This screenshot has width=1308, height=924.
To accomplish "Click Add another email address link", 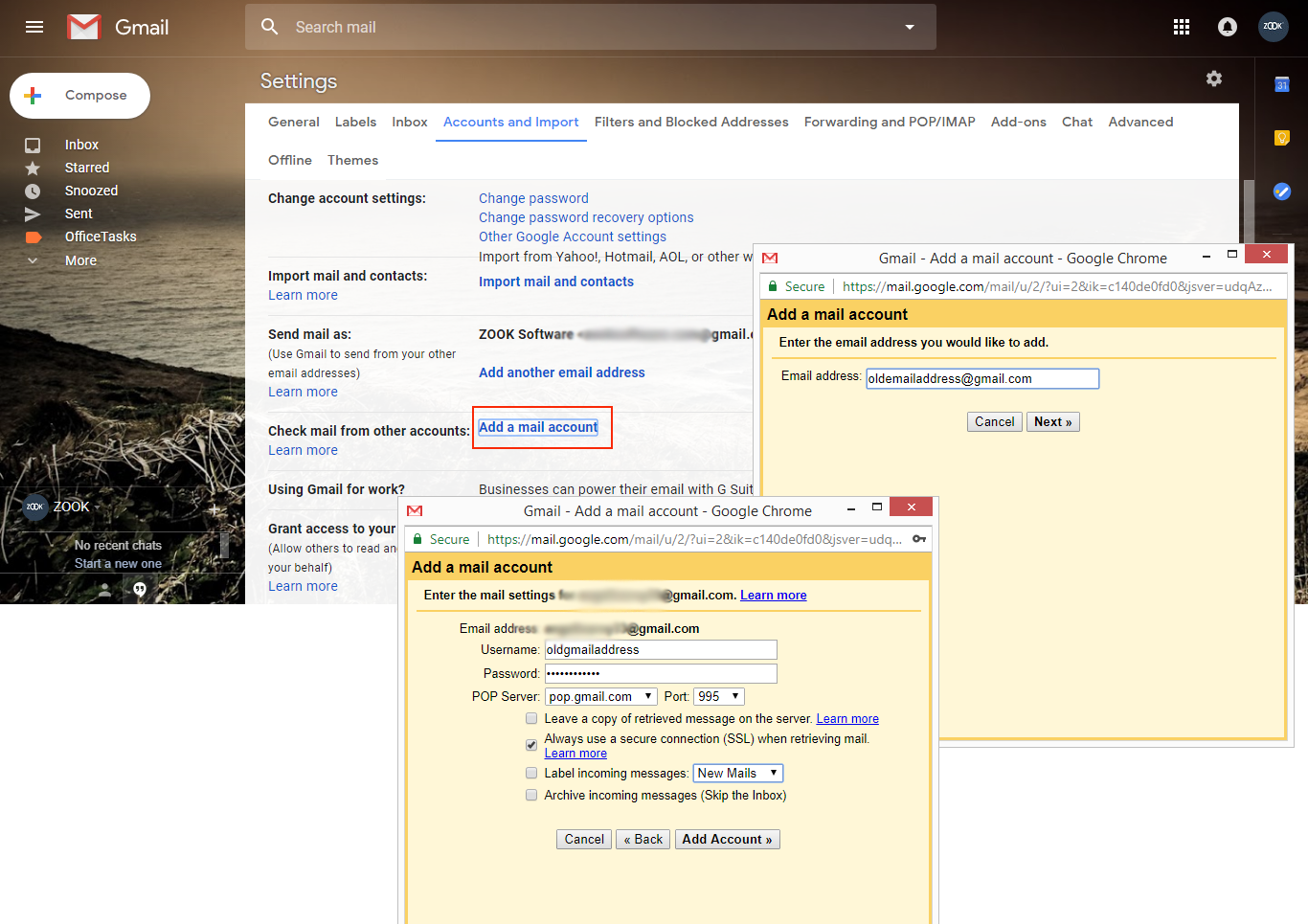I will [x=562, y=372].
